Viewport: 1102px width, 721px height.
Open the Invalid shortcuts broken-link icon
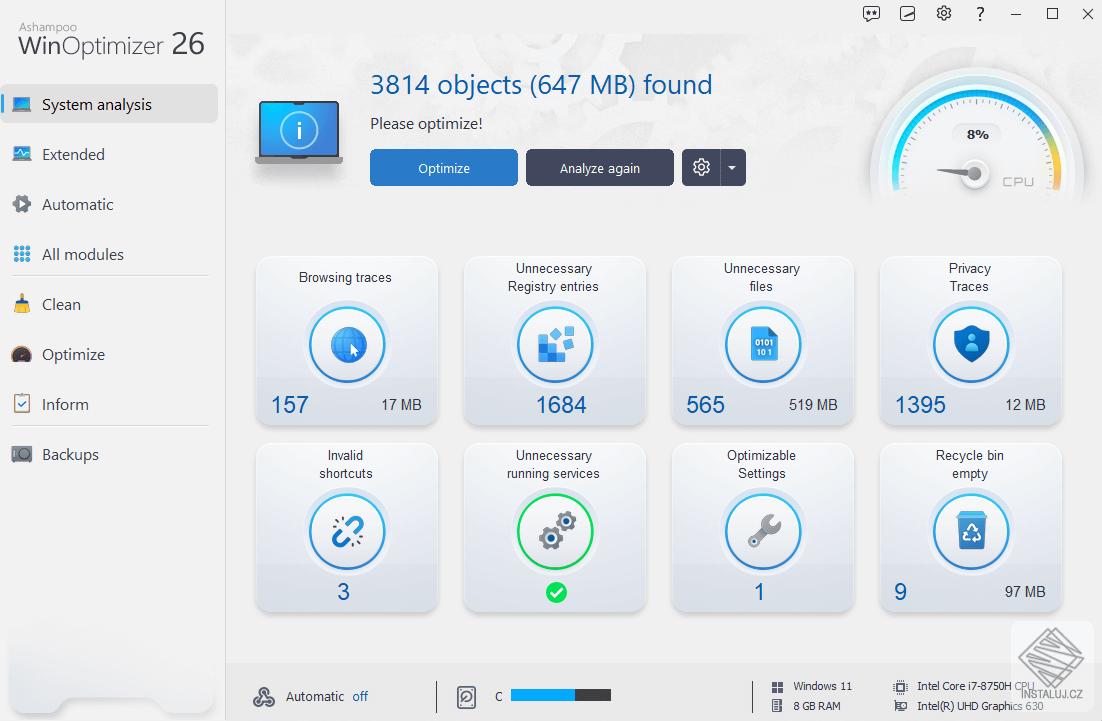click(347, 532)
